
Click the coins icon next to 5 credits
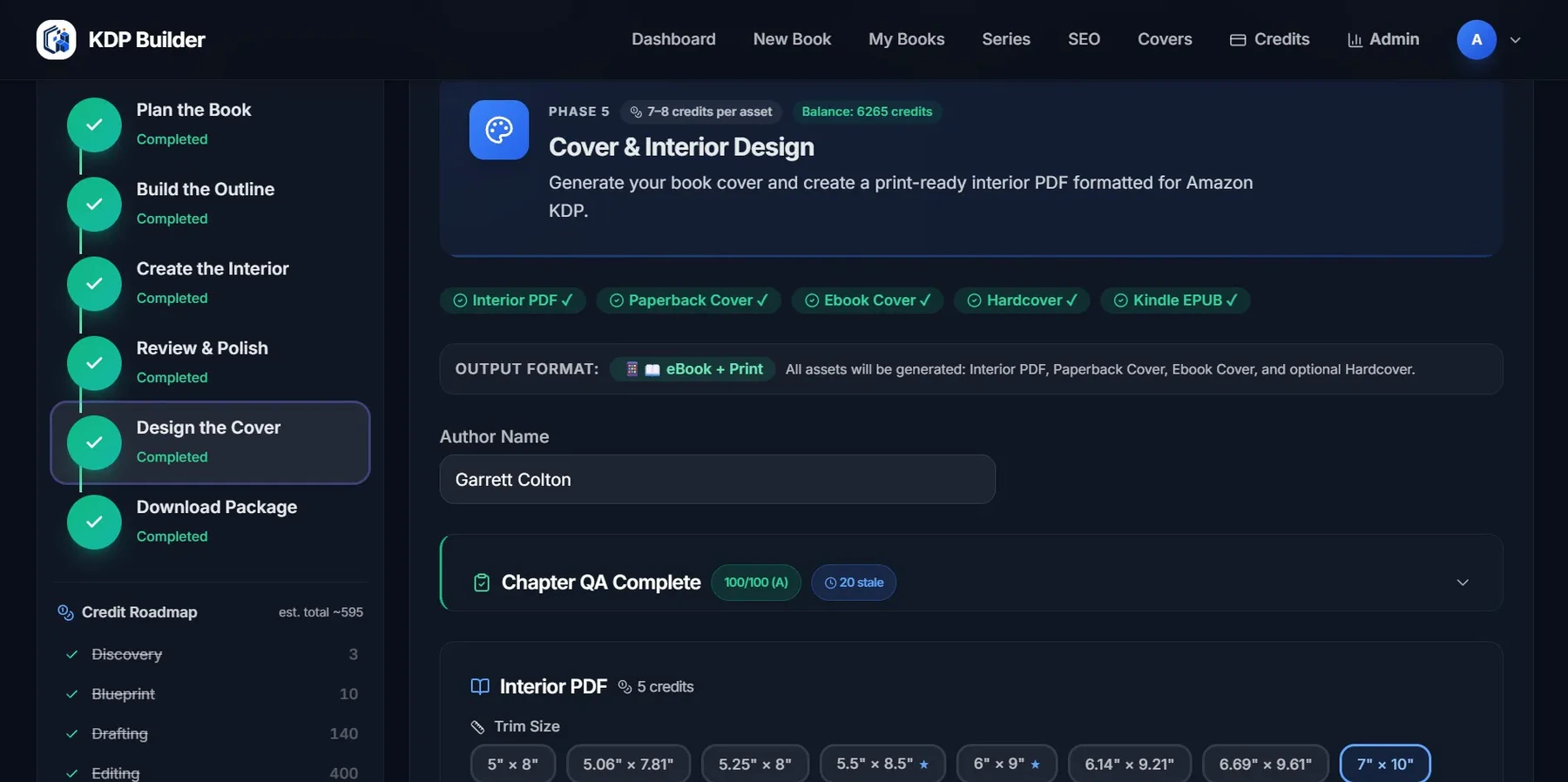(625, 687)
